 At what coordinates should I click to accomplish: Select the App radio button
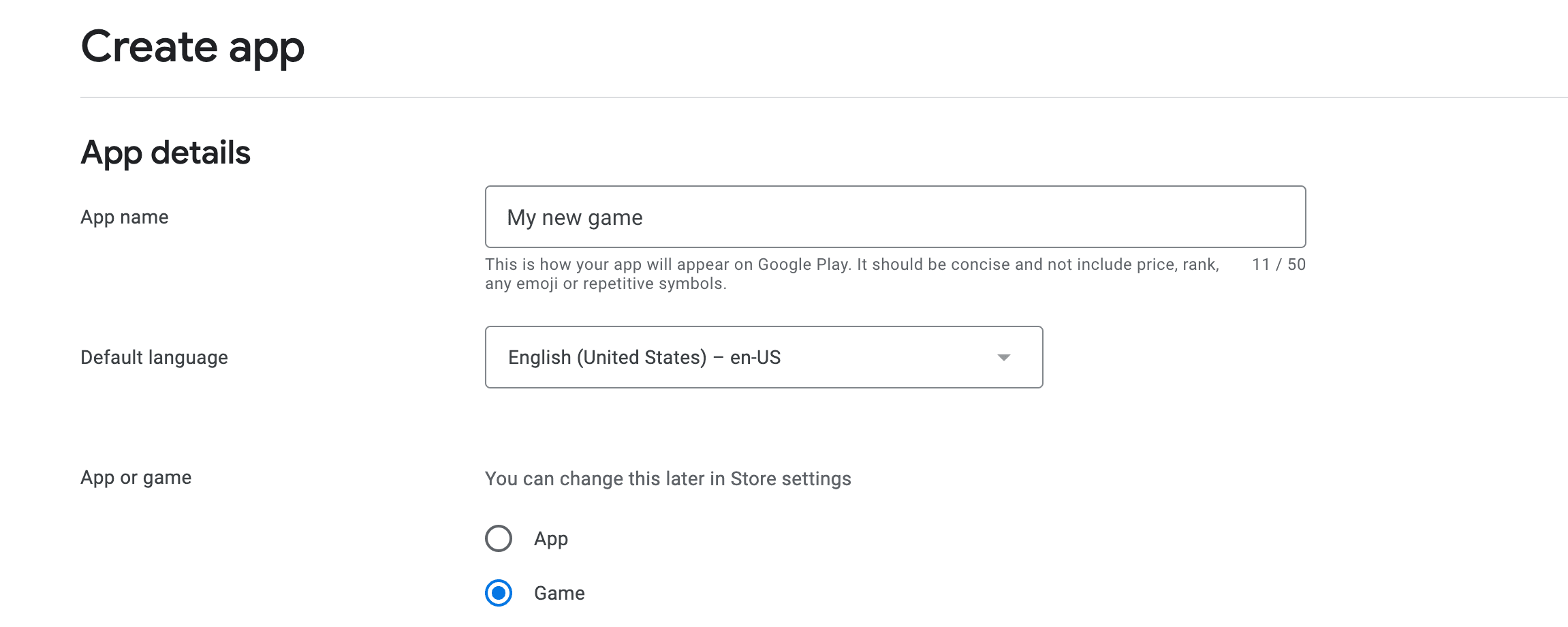[499, 538]
